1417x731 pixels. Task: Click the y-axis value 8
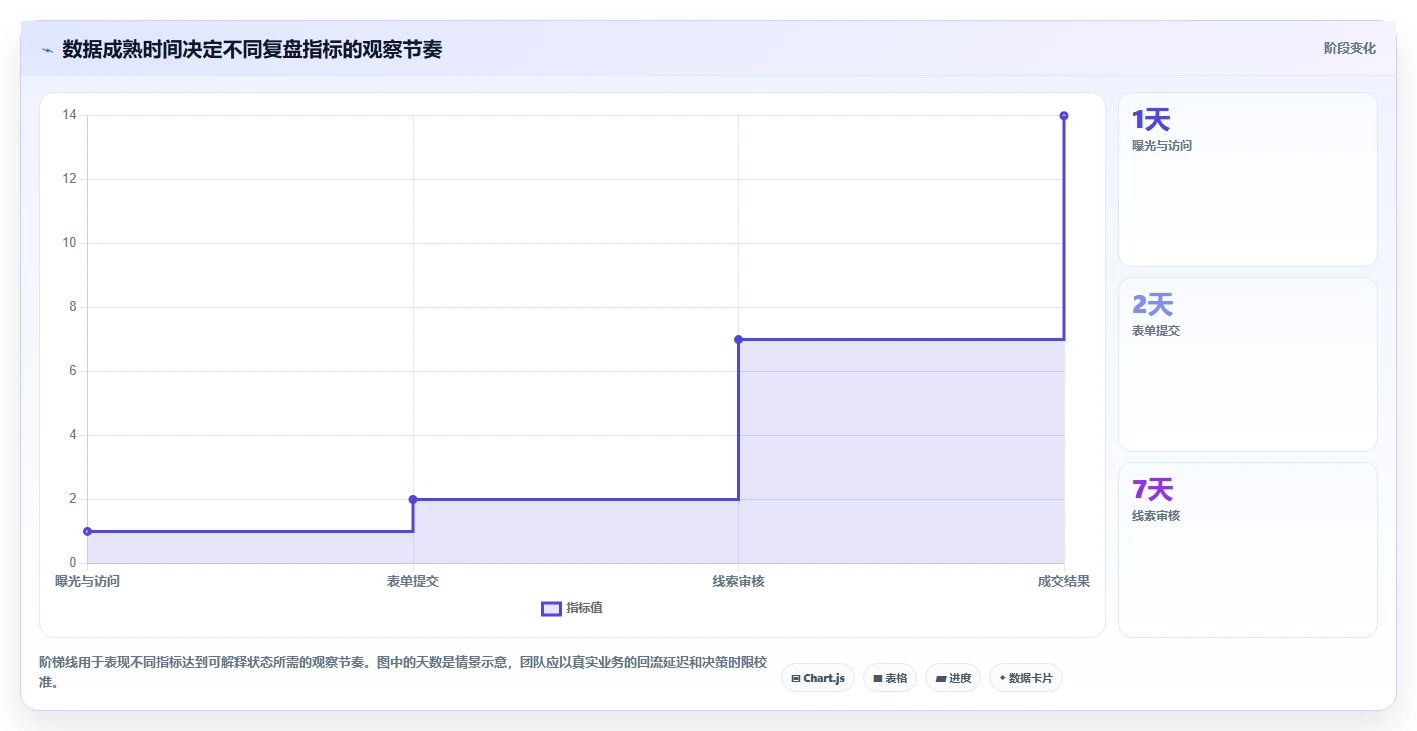[x=73, y=307]
